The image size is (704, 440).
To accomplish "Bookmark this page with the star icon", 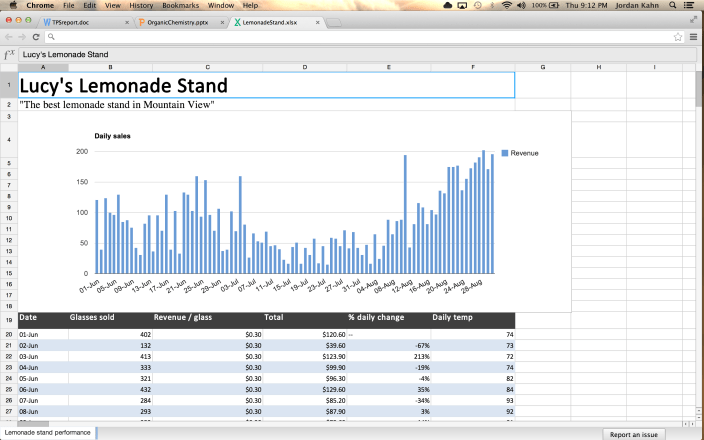I will click(x=678, y=37).
